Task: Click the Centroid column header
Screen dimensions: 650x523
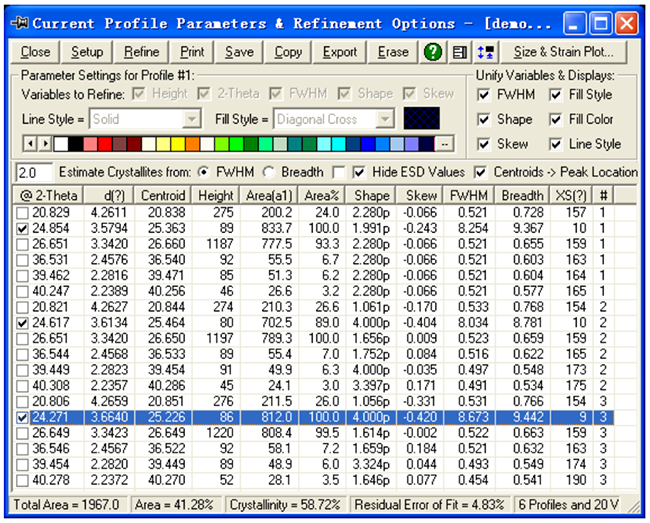Action: (x=163, y=195)
